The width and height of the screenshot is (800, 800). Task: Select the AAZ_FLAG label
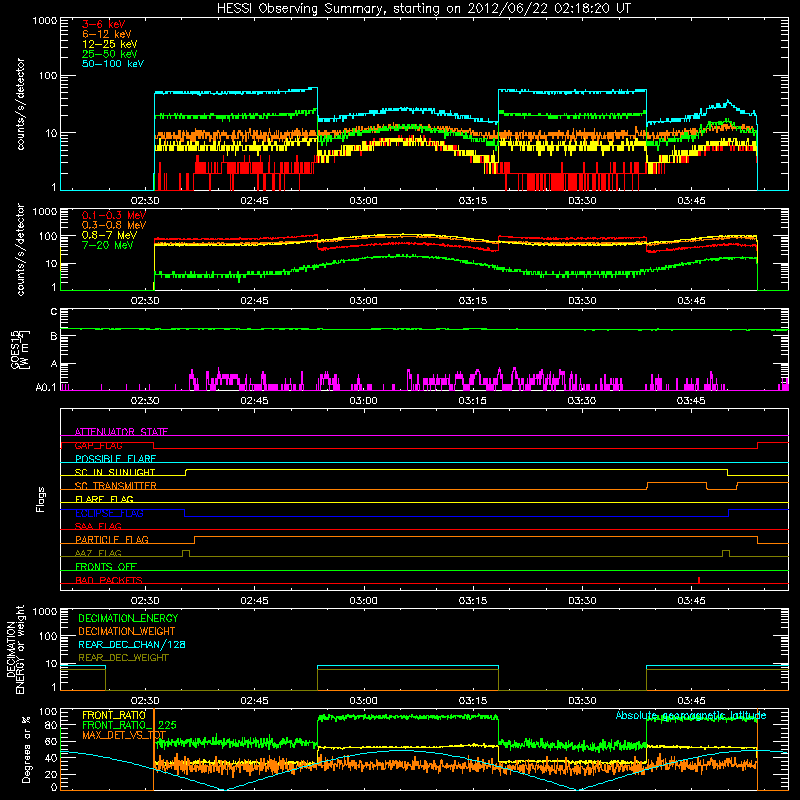tap(98, 553)
